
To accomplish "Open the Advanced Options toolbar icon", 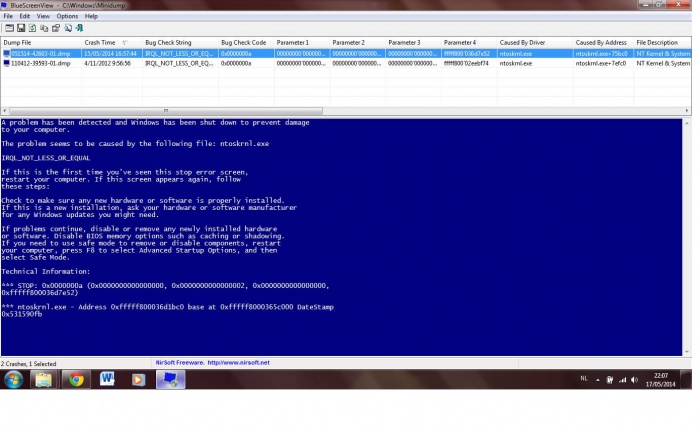I will tap(9, 28).
